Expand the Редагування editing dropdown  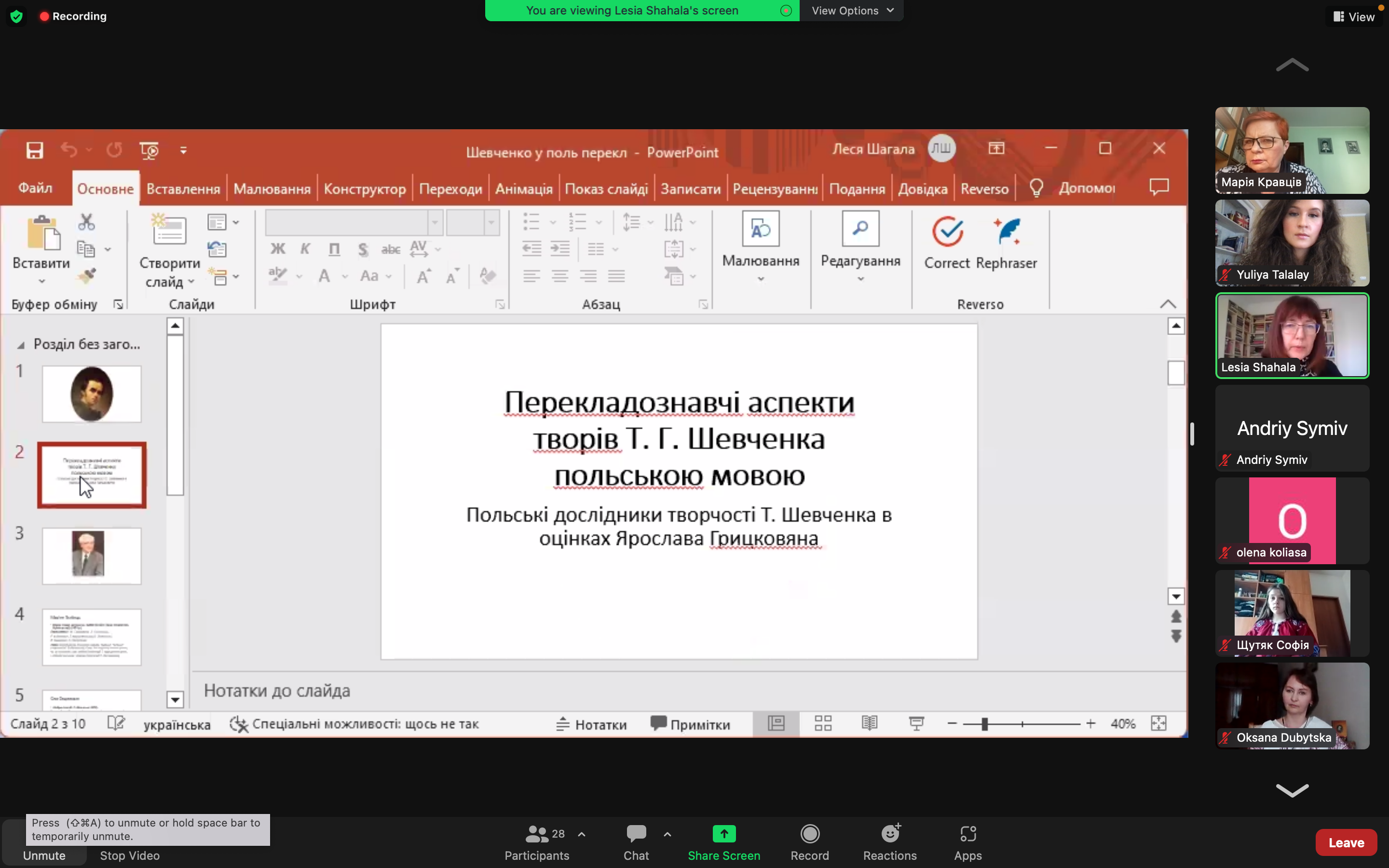860,280
